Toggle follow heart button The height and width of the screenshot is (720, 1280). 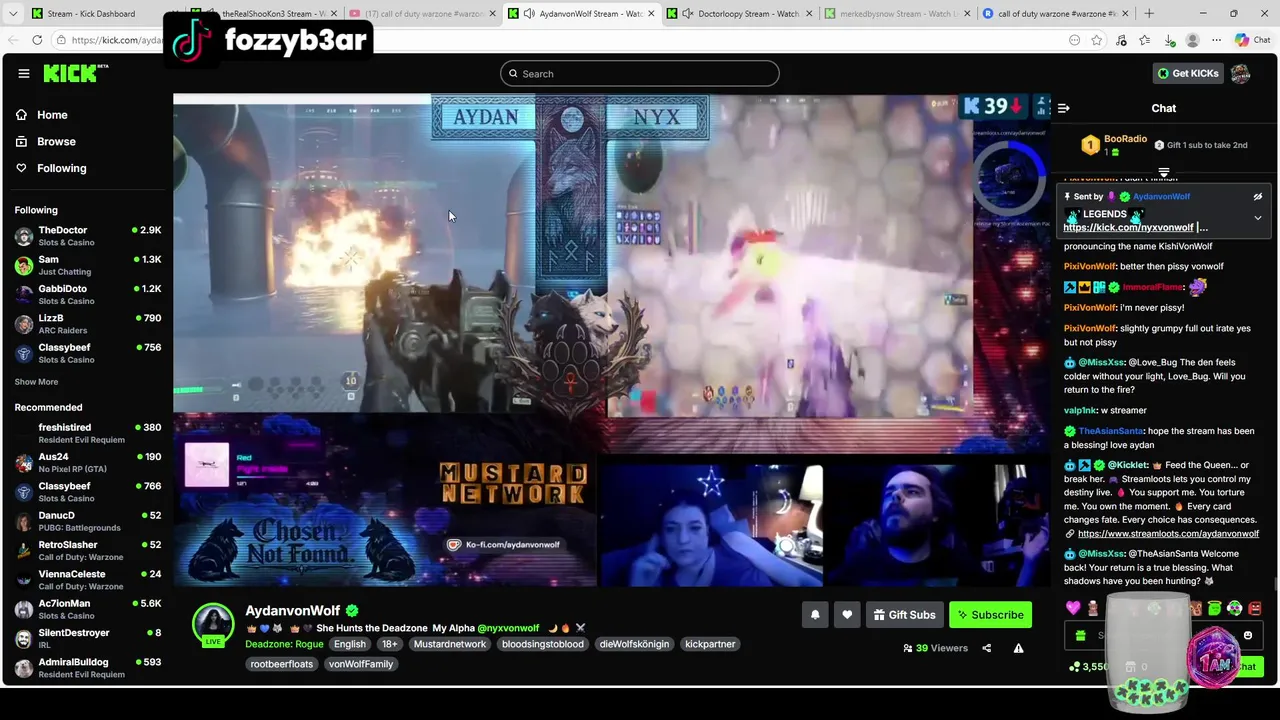[847, 615]
